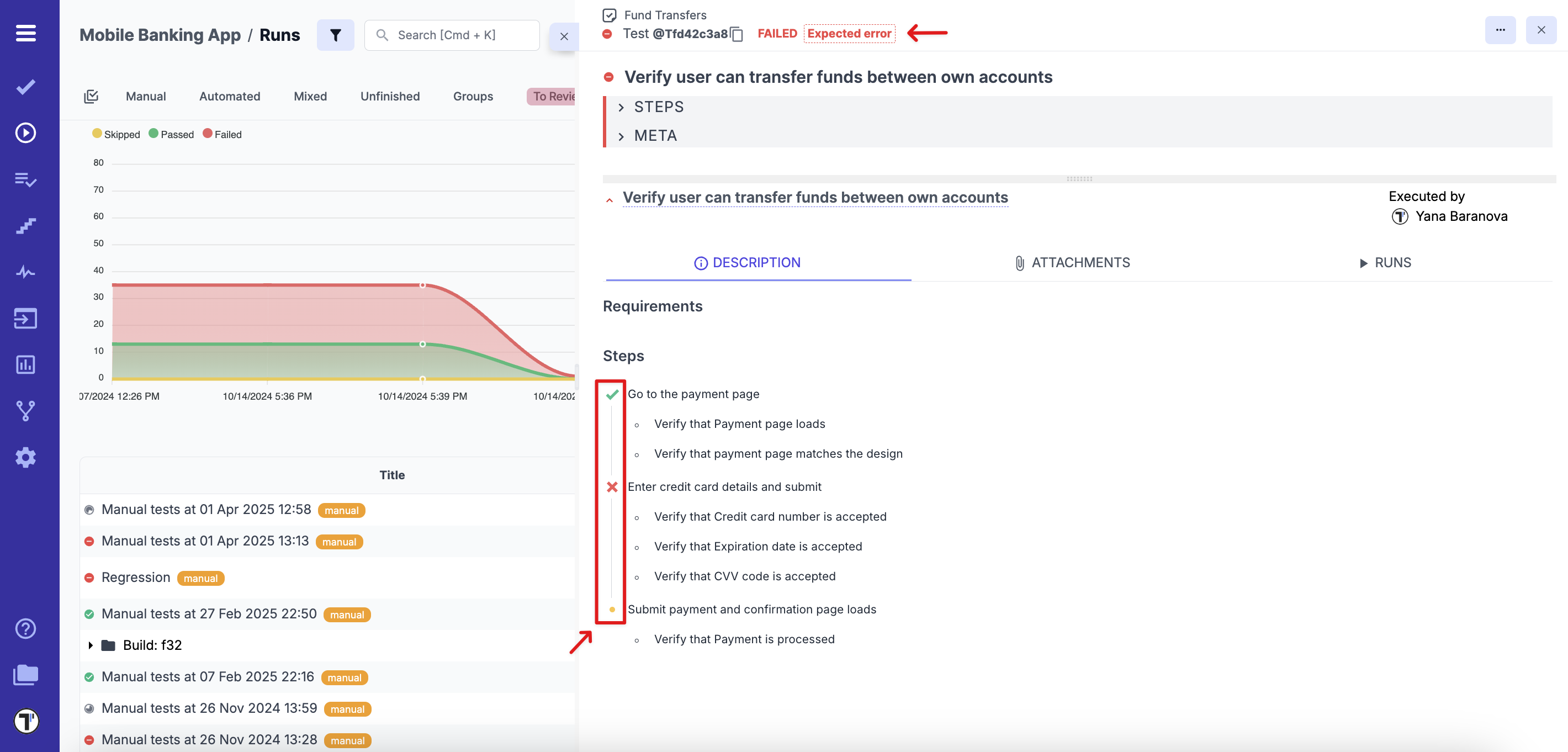Open the Regression run
1568x752 pixels.
pyautogui.click(x=136, y=577)
